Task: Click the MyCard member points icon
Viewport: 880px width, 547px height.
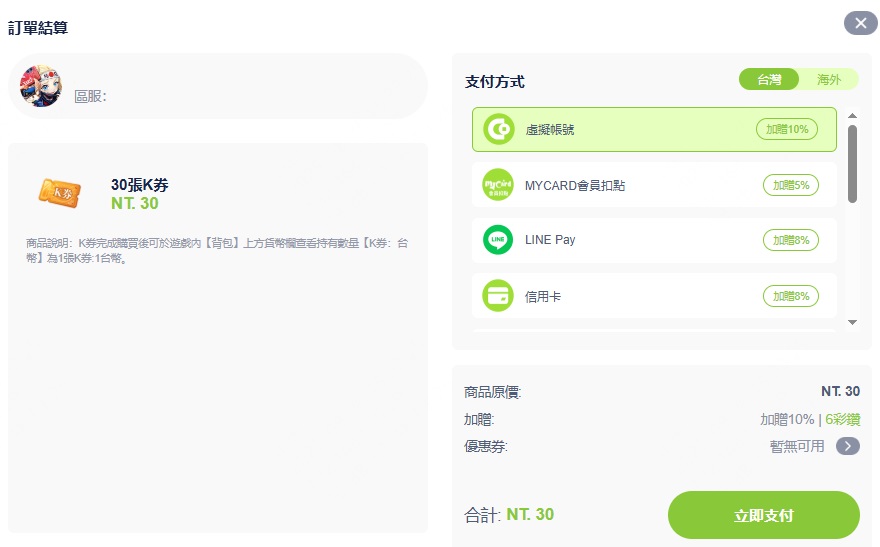Action: pyautogui.click(x=498, y=185)
